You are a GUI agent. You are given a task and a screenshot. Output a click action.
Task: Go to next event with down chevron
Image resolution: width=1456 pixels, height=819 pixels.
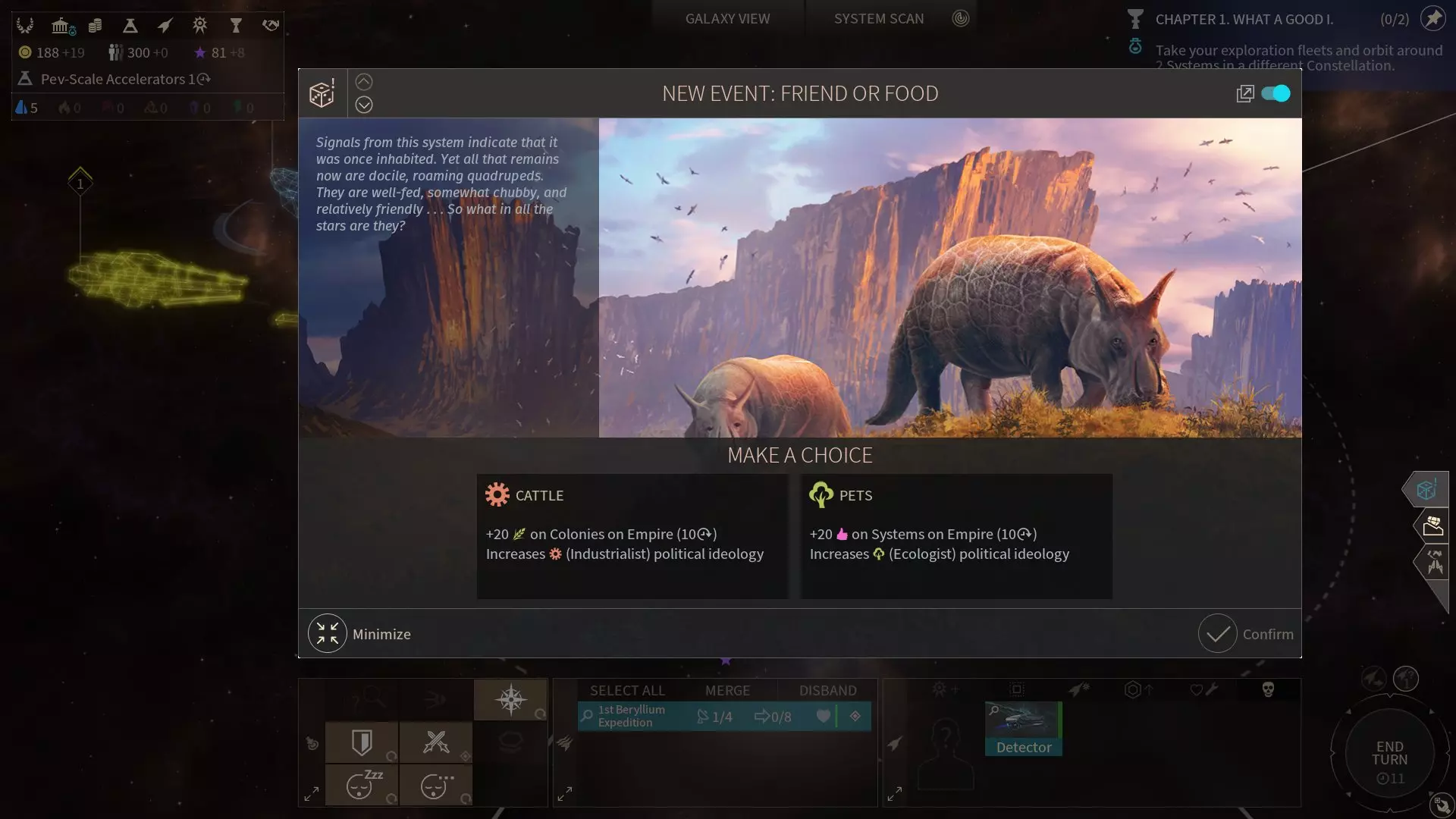pyautogui.click(x=364, y=105)
